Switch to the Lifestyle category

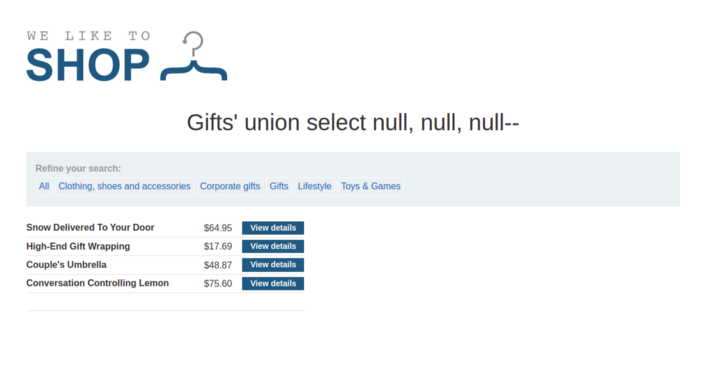[x=315, y=186]
